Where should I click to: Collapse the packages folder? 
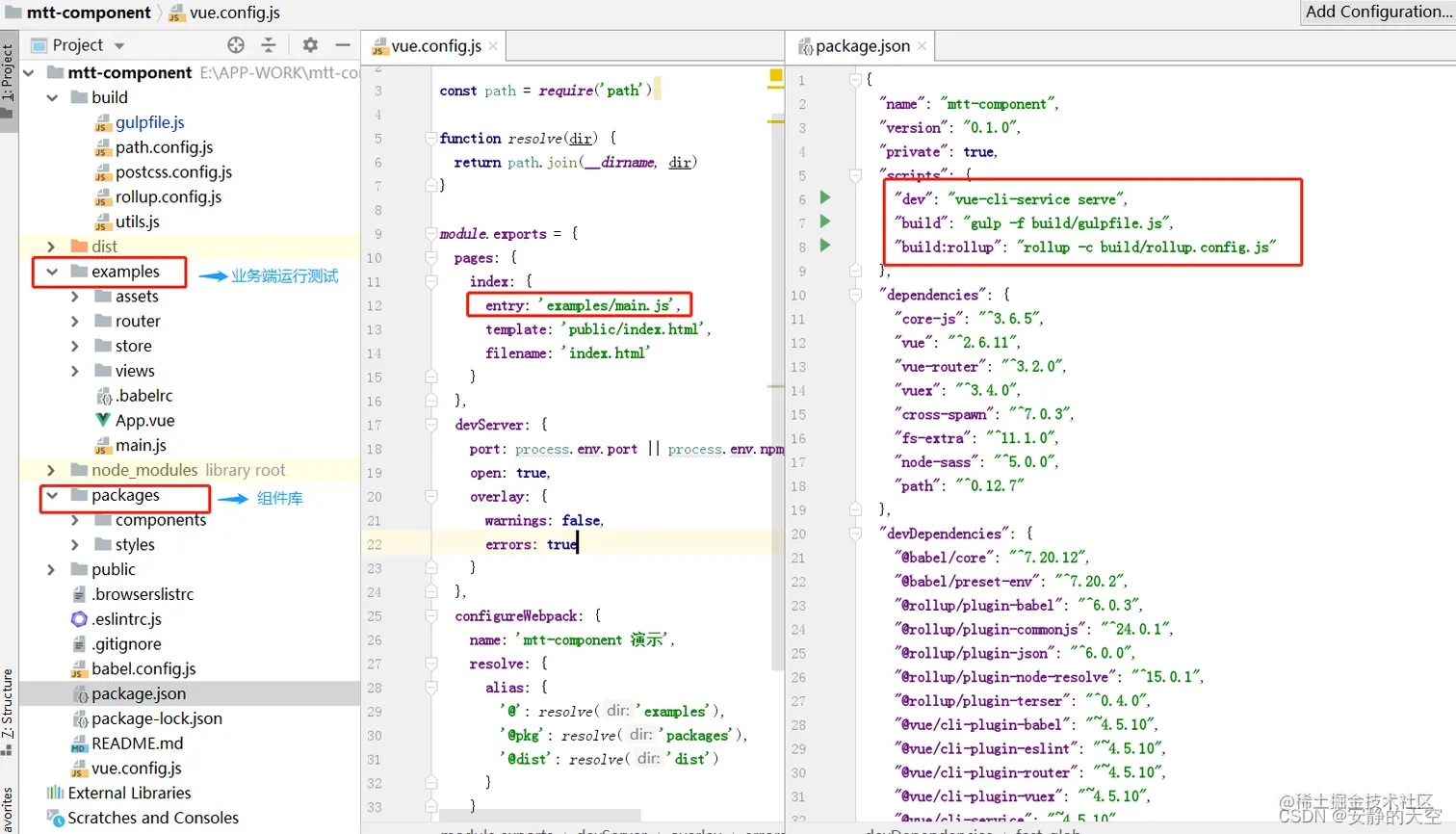[x=52, y=495]
